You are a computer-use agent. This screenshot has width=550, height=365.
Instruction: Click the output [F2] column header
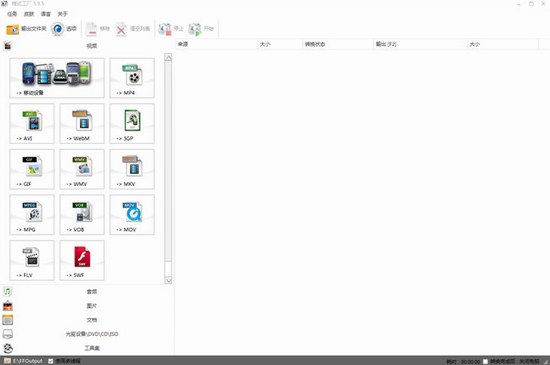[x=420, y=44]
